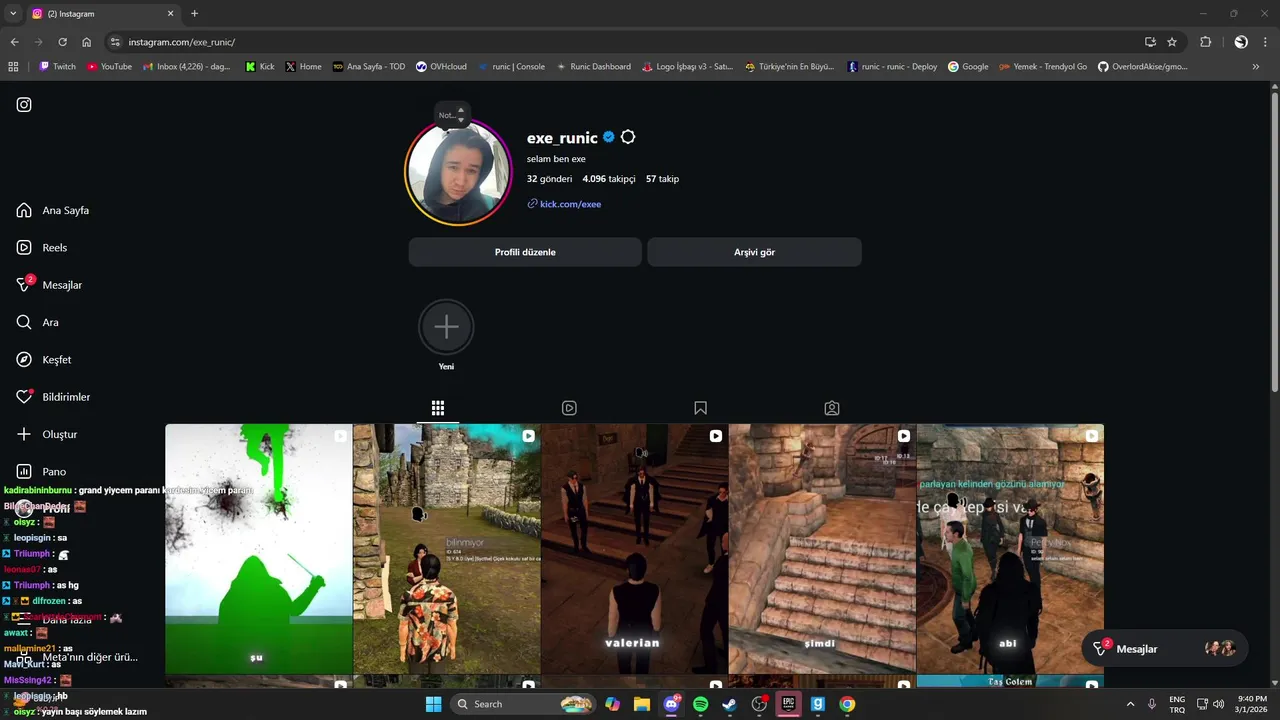
Task: Show hidden system tray icons chevron
Action: 1130,704
